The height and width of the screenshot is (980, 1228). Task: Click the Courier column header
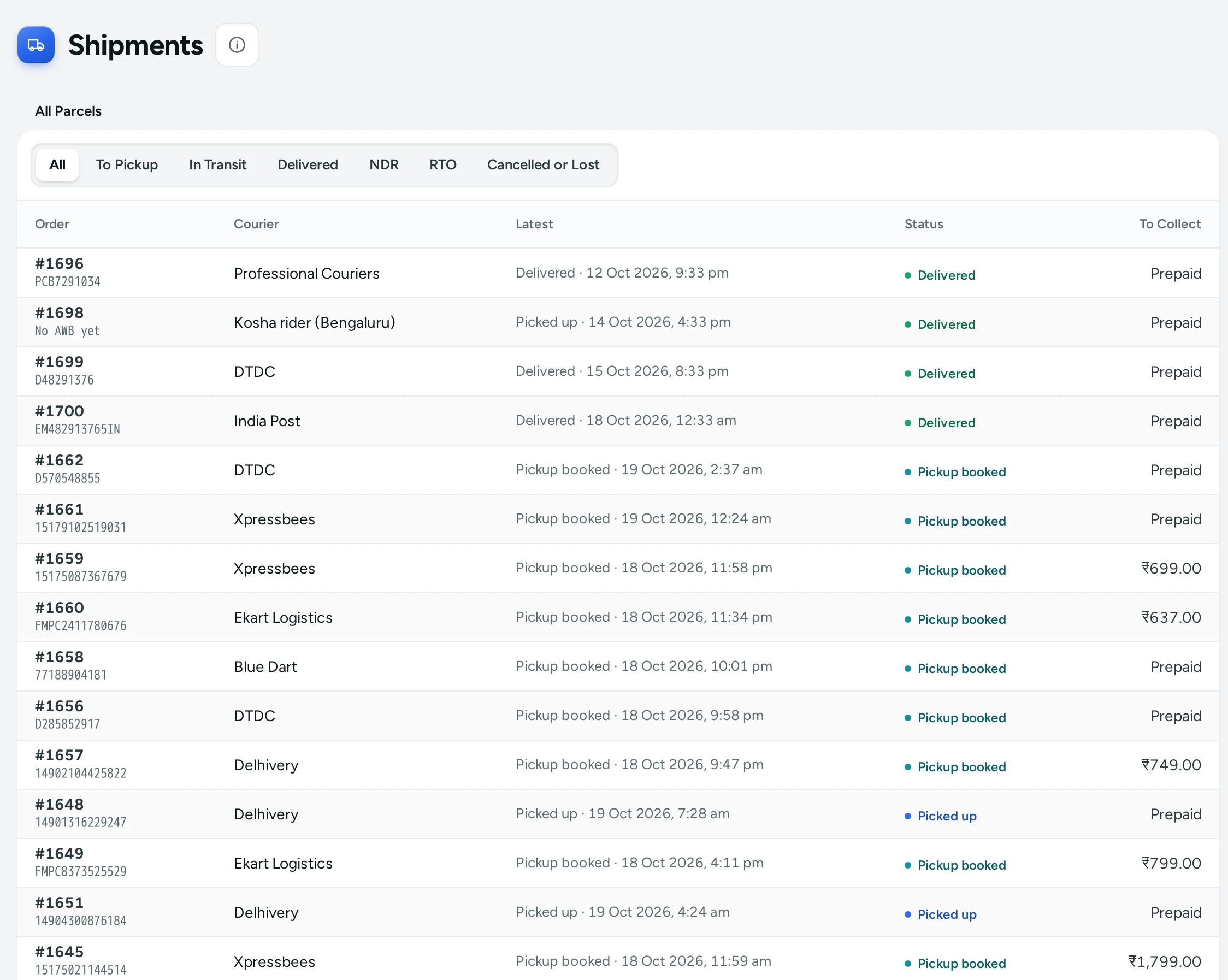(x=256, y=224)
